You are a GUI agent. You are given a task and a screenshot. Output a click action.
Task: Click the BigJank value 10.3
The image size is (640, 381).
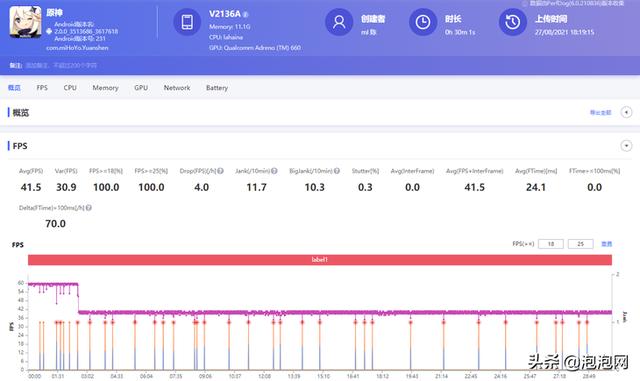pyautogui.click(x=314, y=187)
